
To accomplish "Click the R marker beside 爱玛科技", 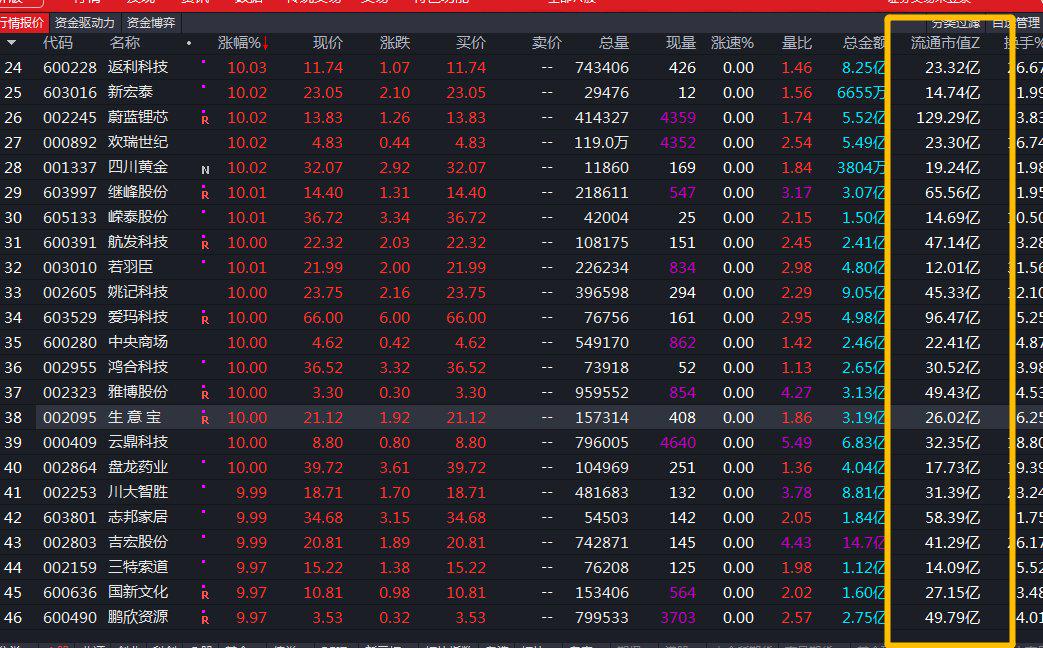I will point(205,320).
